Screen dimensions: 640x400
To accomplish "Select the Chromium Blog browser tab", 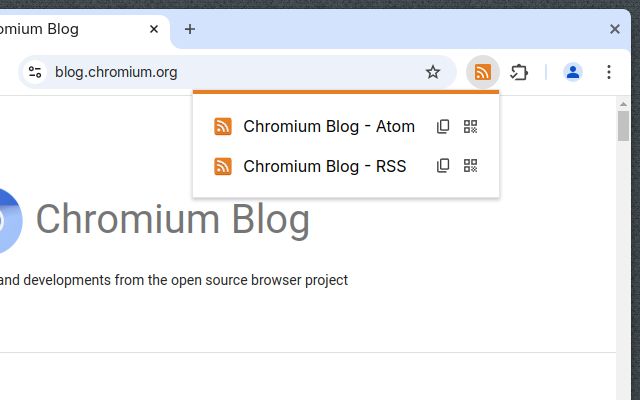I will pyautogui.click(x=60, y=29).
